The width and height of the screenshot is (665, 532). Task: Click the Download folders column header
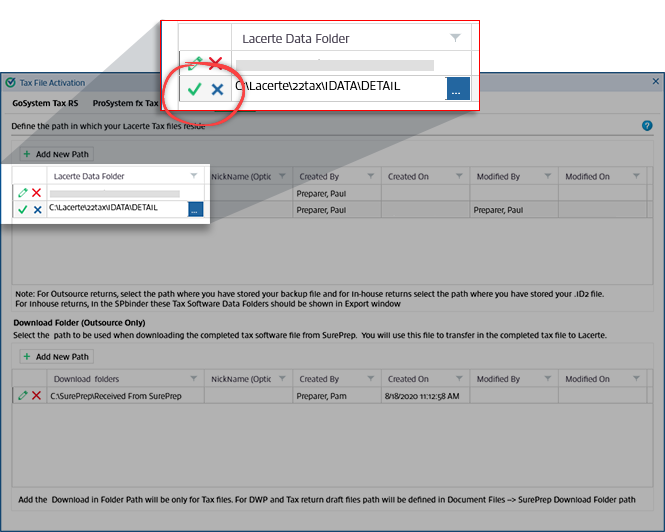(x=126, y=378)
